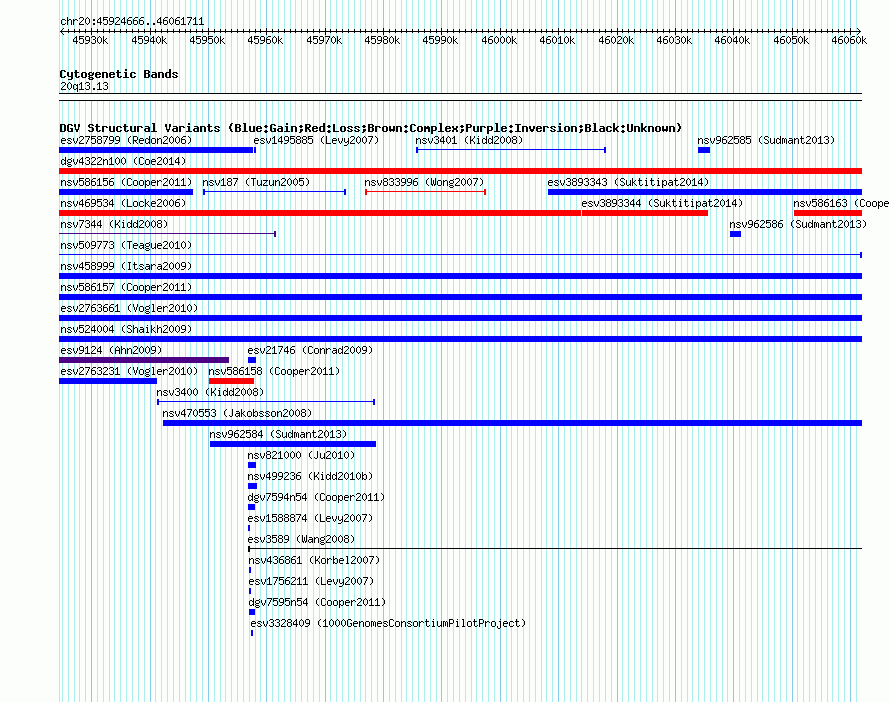890x702 pixels.
Task: Click the dgv4322n100 (Coe2014) label
Action: pyautogui.click(x=123, y=161)
